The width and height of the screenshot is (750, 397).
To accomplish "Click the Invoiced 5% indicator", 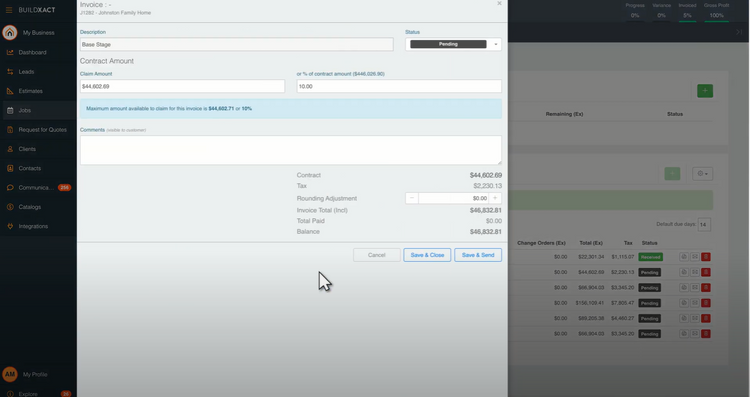I will [x=687, y=11].
